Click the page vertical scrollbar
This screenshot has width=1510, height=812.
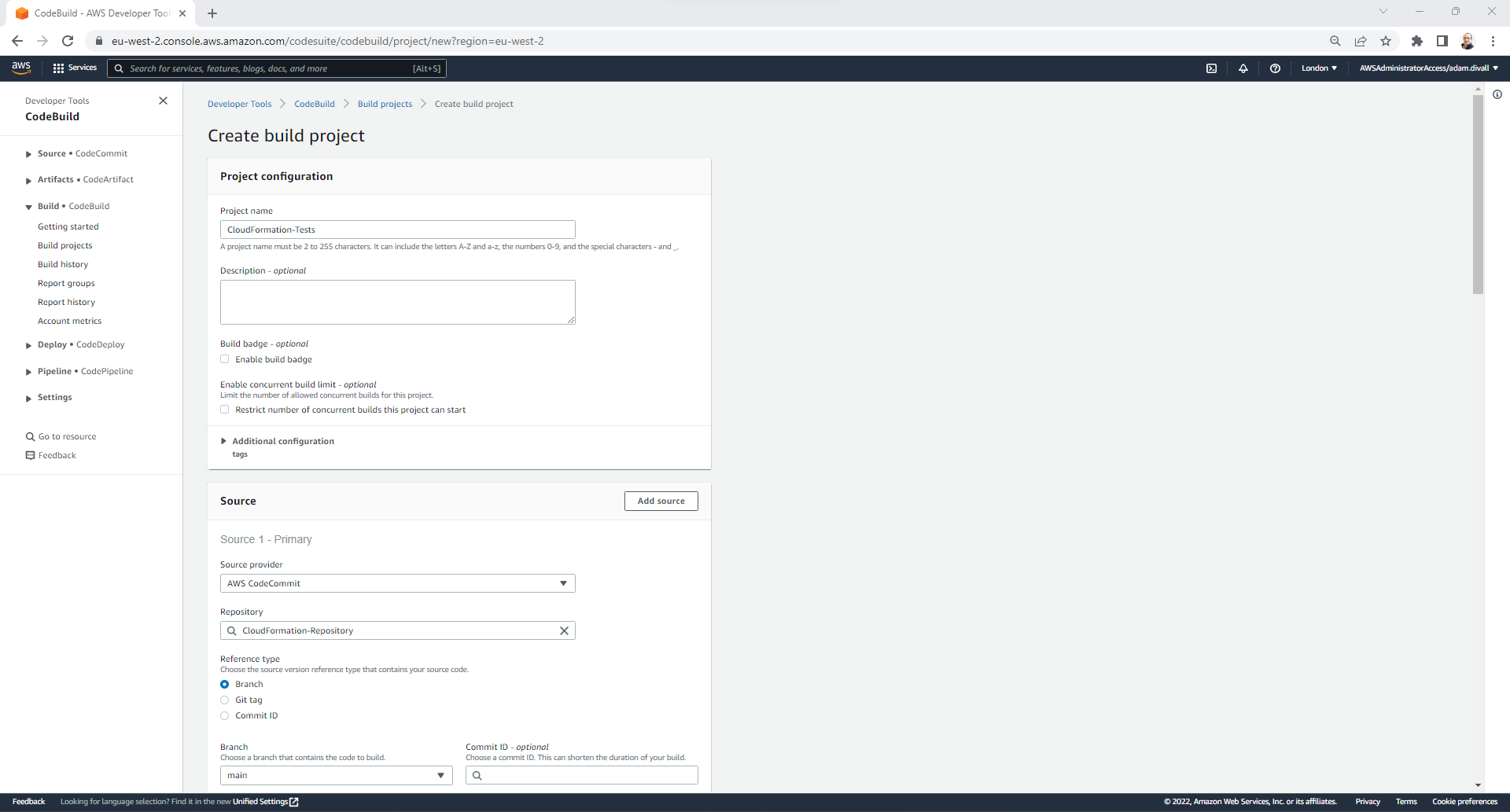[1478, 195]
